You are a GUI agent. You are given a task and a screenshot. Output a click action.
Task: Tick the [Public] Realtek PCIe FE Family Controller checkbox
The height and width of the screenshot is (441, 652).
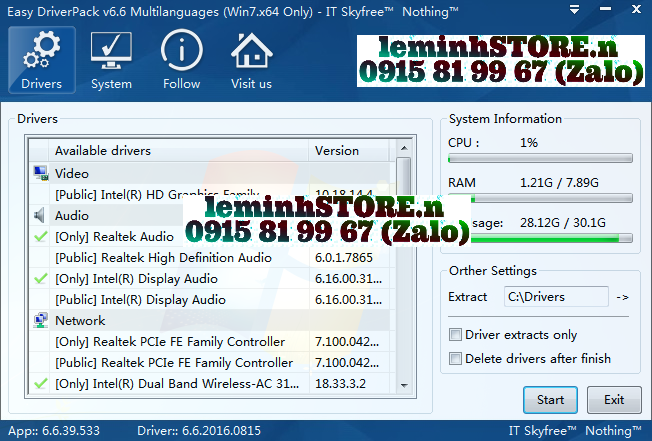click(40, 362)
